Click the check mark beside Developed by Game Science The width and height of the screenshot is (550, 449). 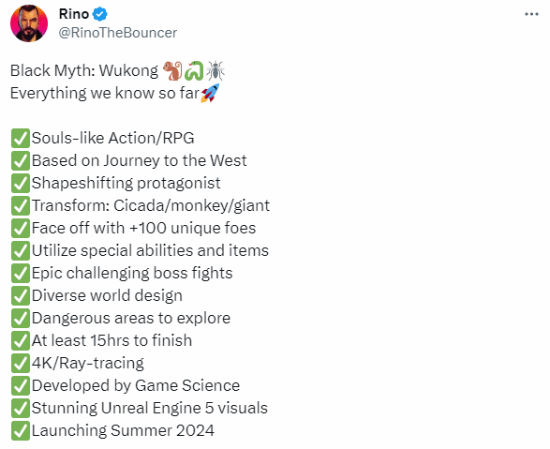tap(20, 386)
